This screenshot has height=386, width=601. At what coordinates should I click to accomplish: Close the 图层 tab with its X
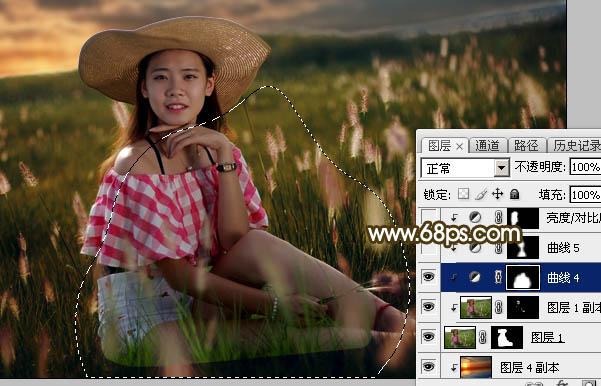click(x=459, y=146)
